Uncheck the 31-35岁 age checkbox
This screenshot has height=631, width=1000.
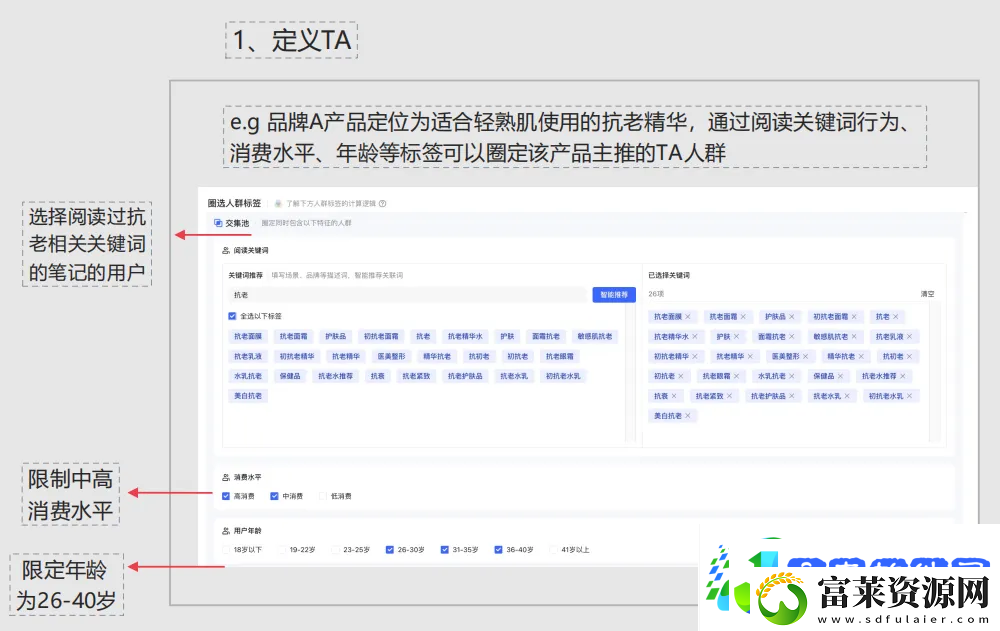coord(445,549)
